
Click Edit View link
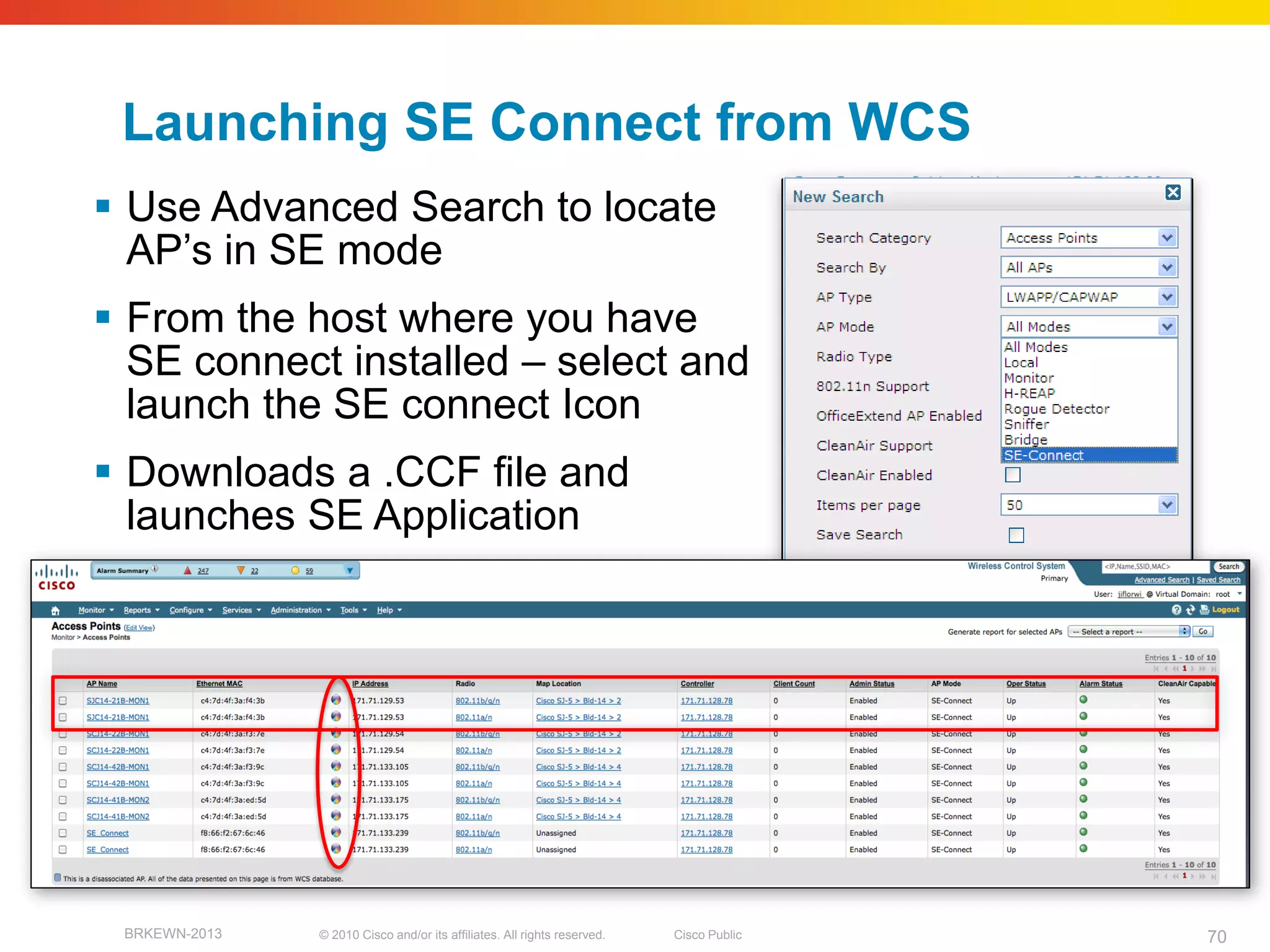click(x=139, y=628)
